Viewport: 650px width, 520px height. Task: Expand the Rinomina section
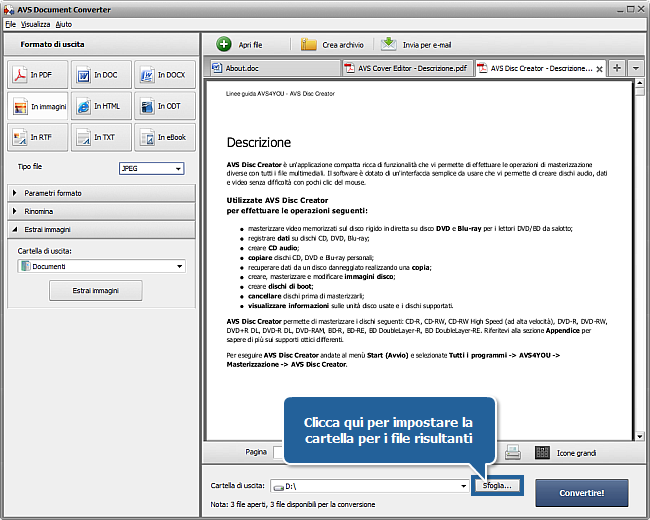pyautogui.click(x=101, y=211)
